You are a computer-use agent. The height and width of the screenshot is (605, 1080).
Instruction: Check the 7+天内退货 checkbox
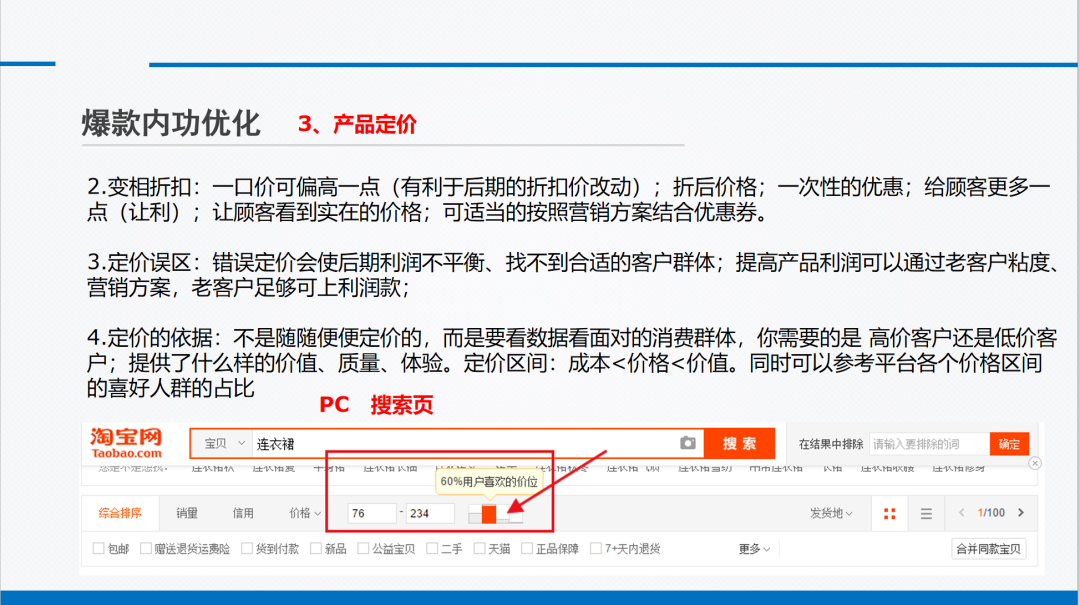point(596,548)
